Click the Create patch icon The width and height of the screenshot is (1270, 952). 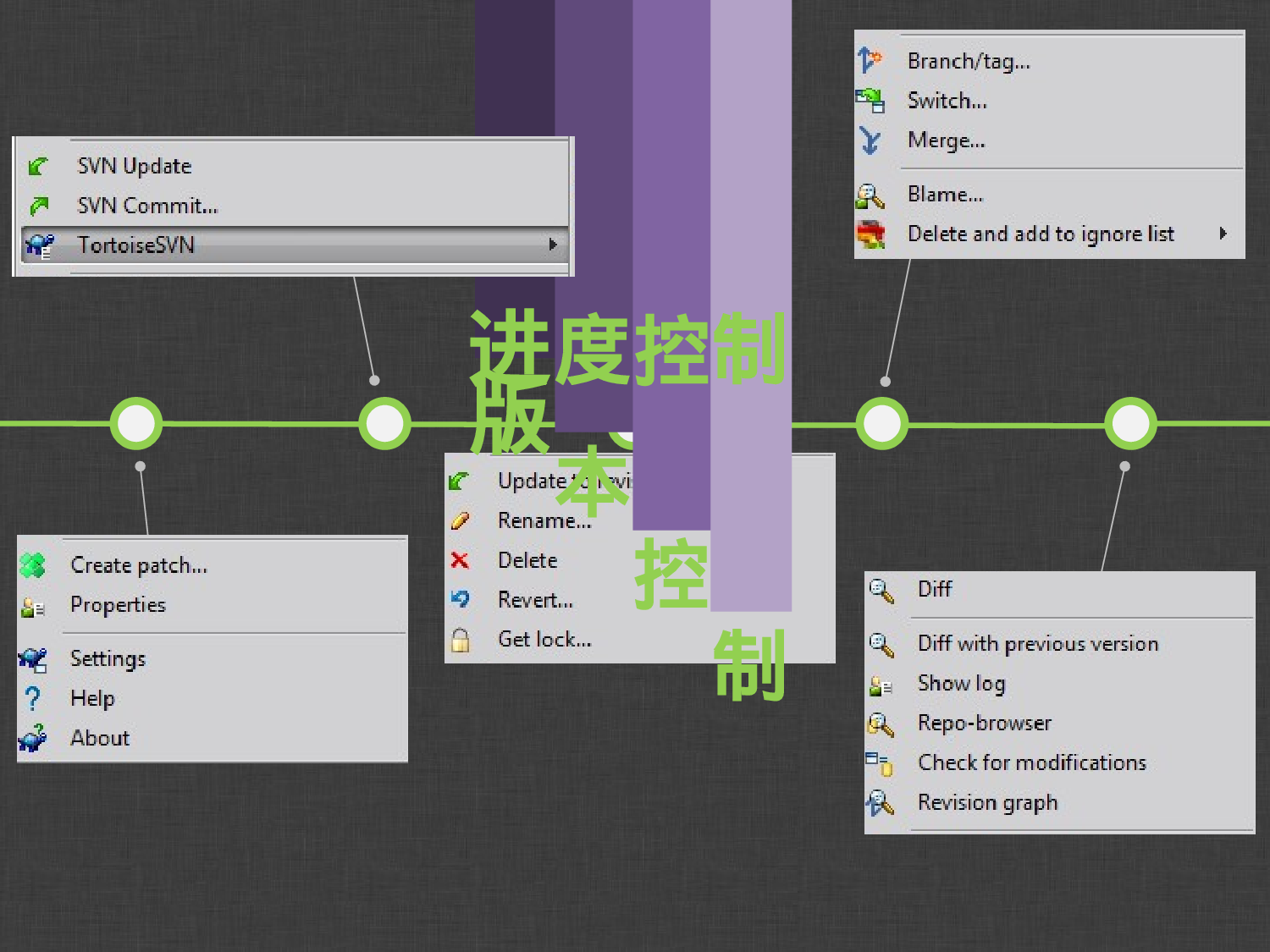coord(33,565)
